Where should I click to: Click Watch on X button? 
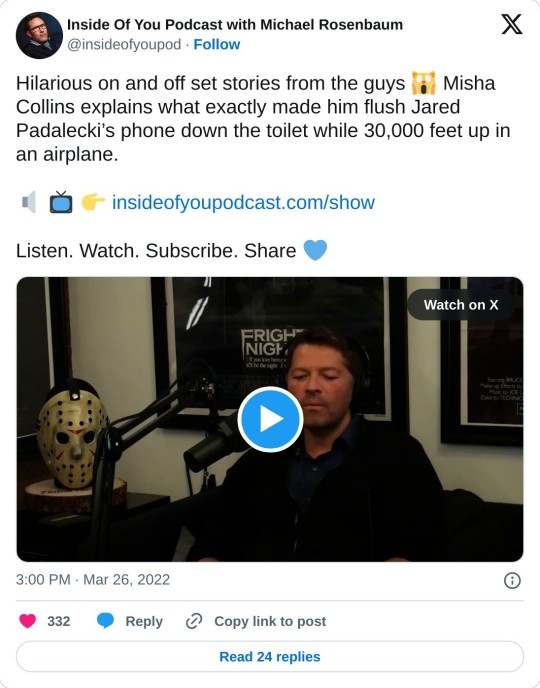click(461, 305)
